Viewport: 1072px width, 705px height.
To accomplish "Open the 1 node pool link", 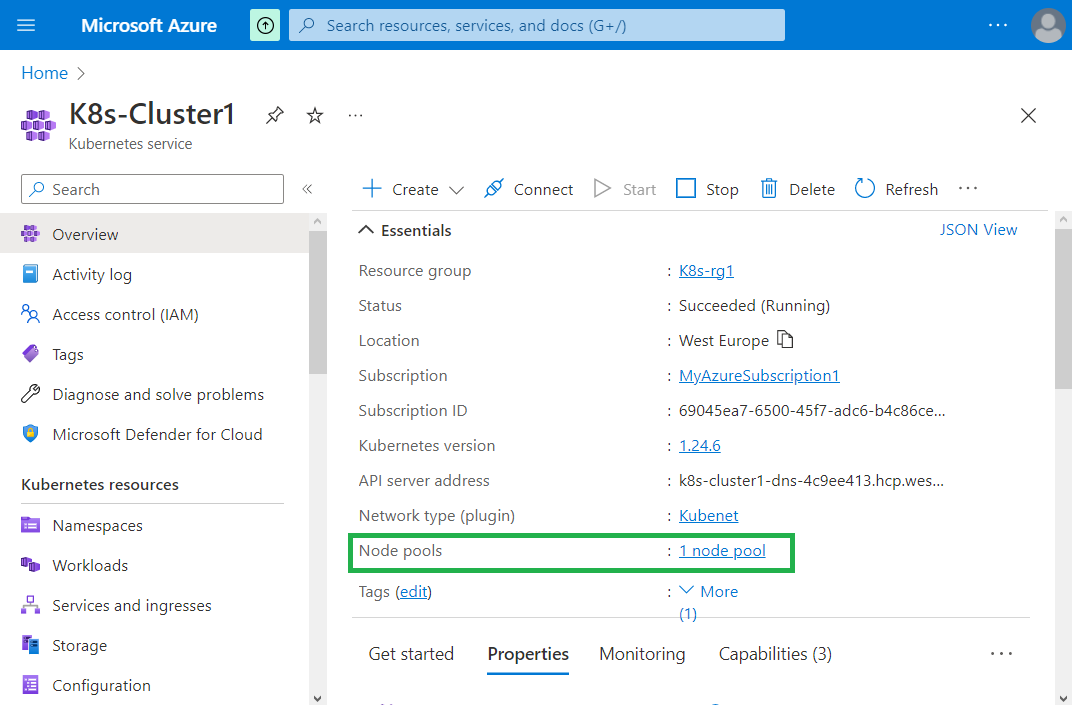I will pos(722,550).
